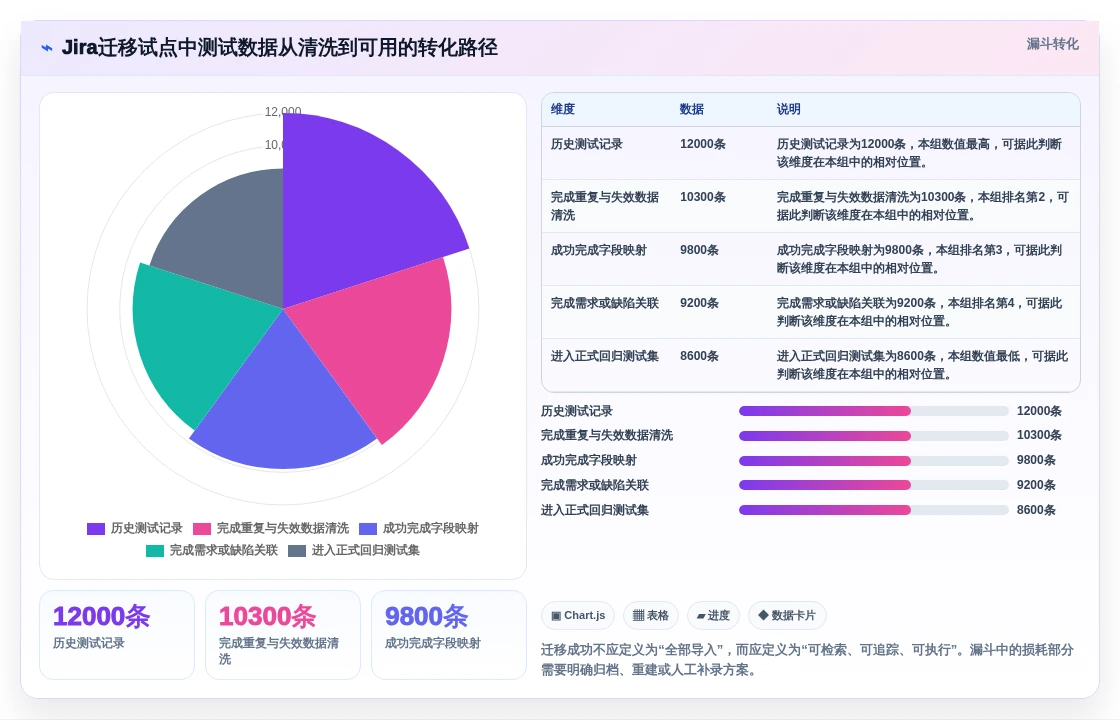Click the icon inside the Chart.js chip
Image resolution: width=1120 pixels, height=720 pixels.
pos(556,616)
